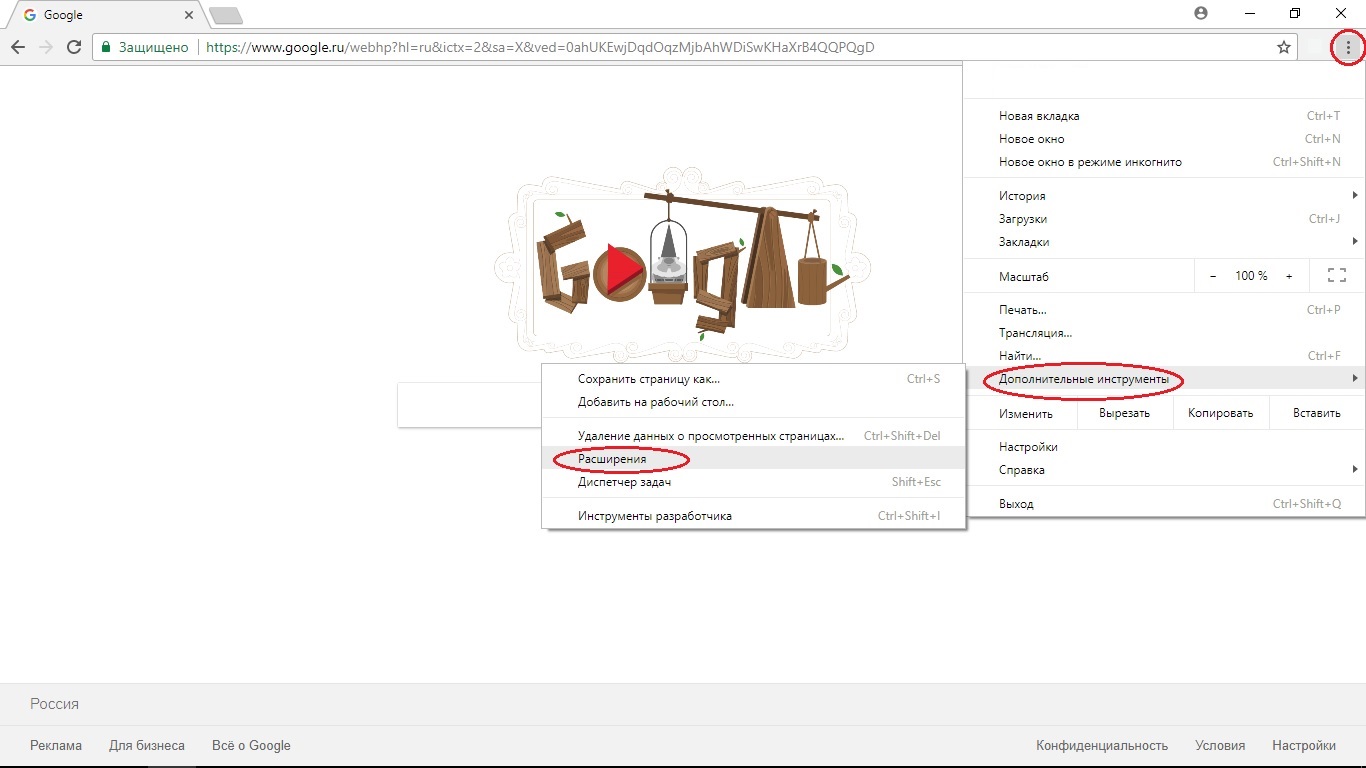Decrease zoom with minus button
This screenshot has width=1366, height=768.
pyautogui.click(x=1213, y=275)
